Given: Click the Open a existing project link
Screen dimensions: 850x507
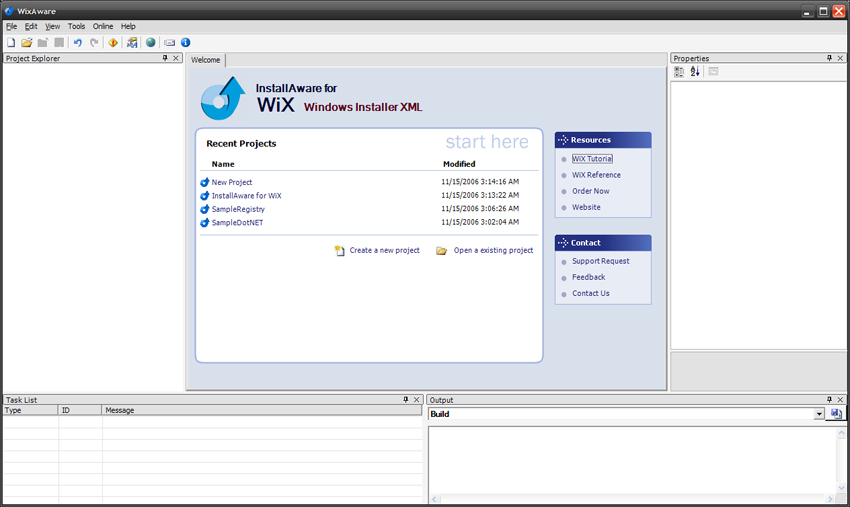Looking at the screenshot, I should 493,250.
